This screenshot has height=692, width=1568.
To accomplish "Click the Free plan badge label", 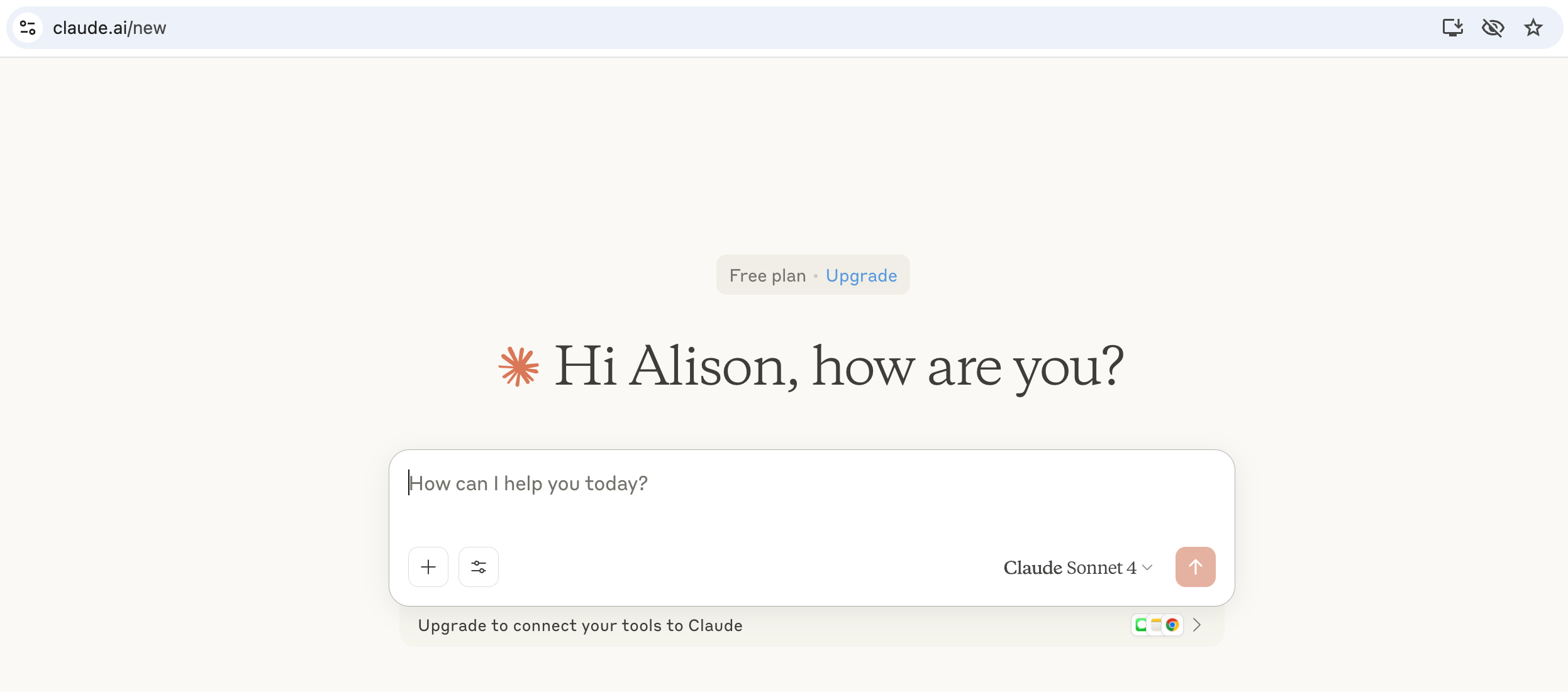I will pyautogui.click(x=767, y=275).
